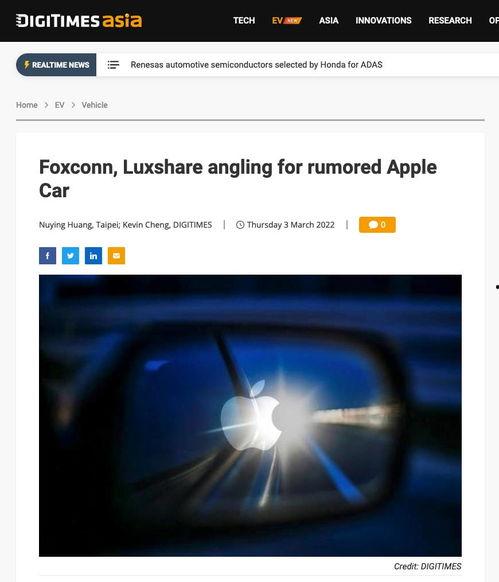Share article on Facebook
Screen dimensions: 499x582
tap(48, 256)
